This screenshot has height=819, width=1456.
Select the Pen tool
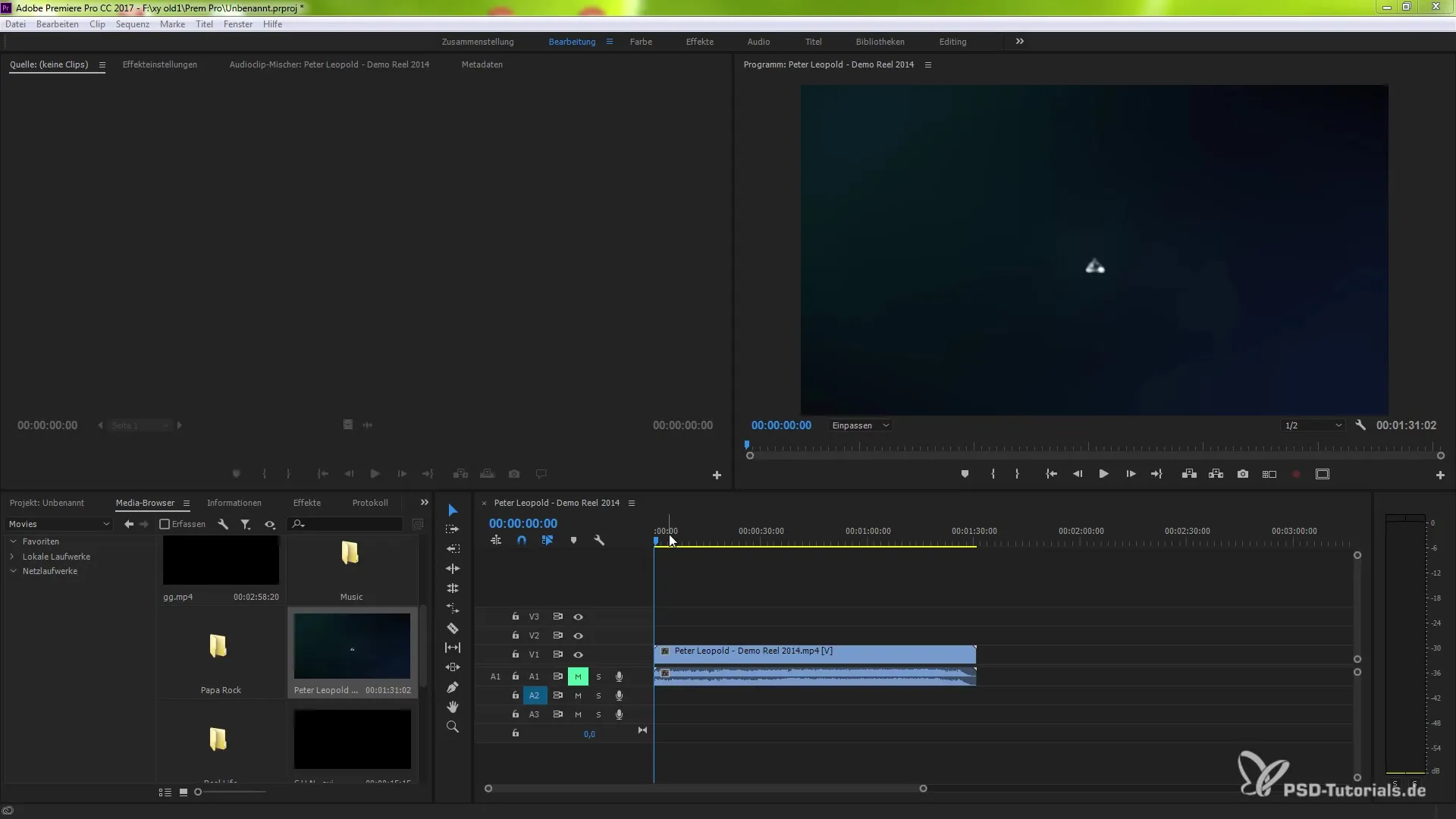tap(453, 687)
